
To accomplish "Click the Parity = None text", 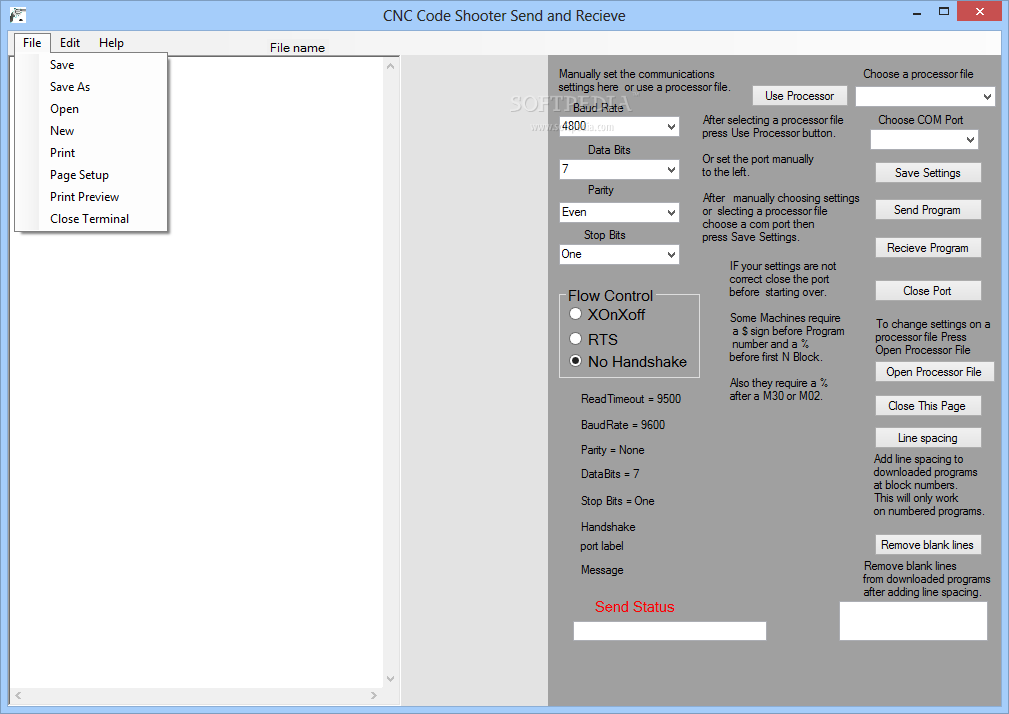I will click(613, 450).
